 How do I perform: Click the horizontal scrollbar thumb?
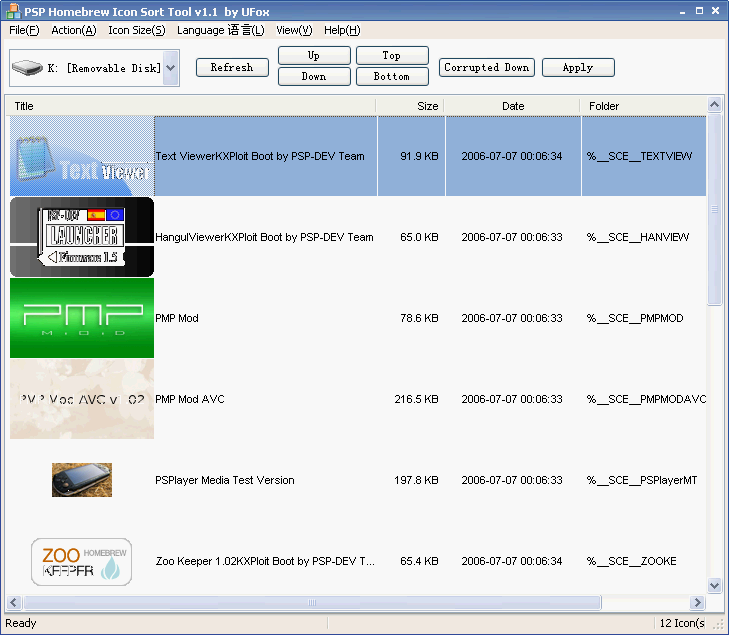[x=312, y=603]
